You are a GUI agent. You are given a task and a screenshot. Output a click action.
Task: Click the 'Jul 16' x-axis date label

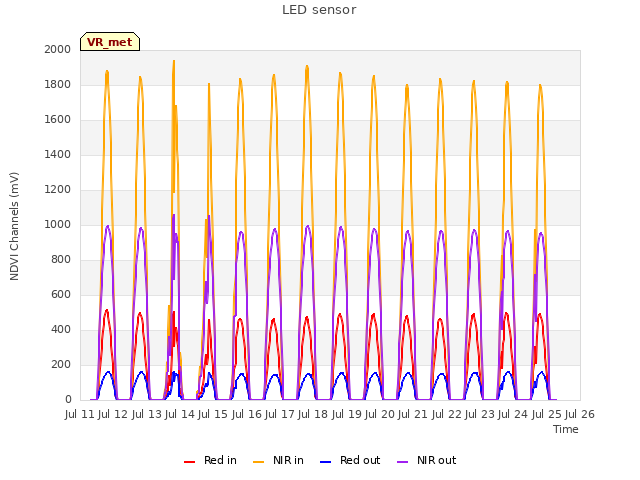click(x=246, y=414)
